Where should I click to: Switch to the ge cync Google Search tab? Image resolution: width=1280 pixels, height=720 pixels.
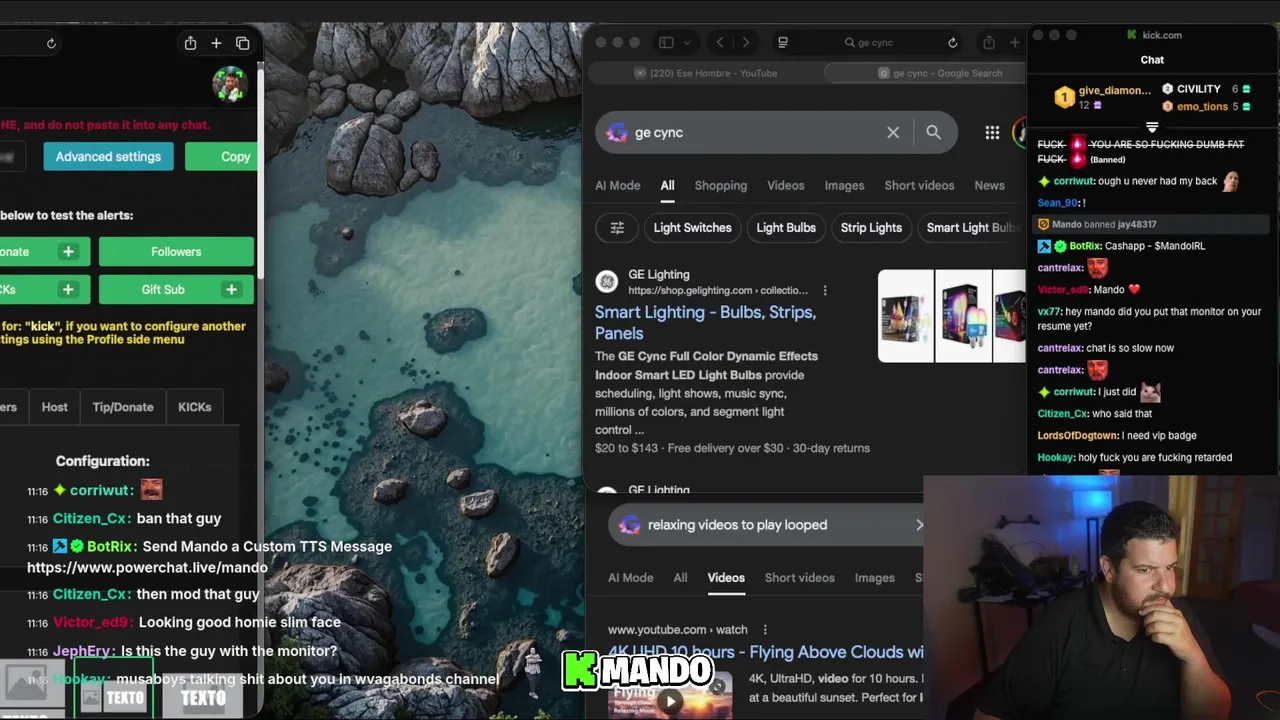pyautogui.click(x=940, y=73)
